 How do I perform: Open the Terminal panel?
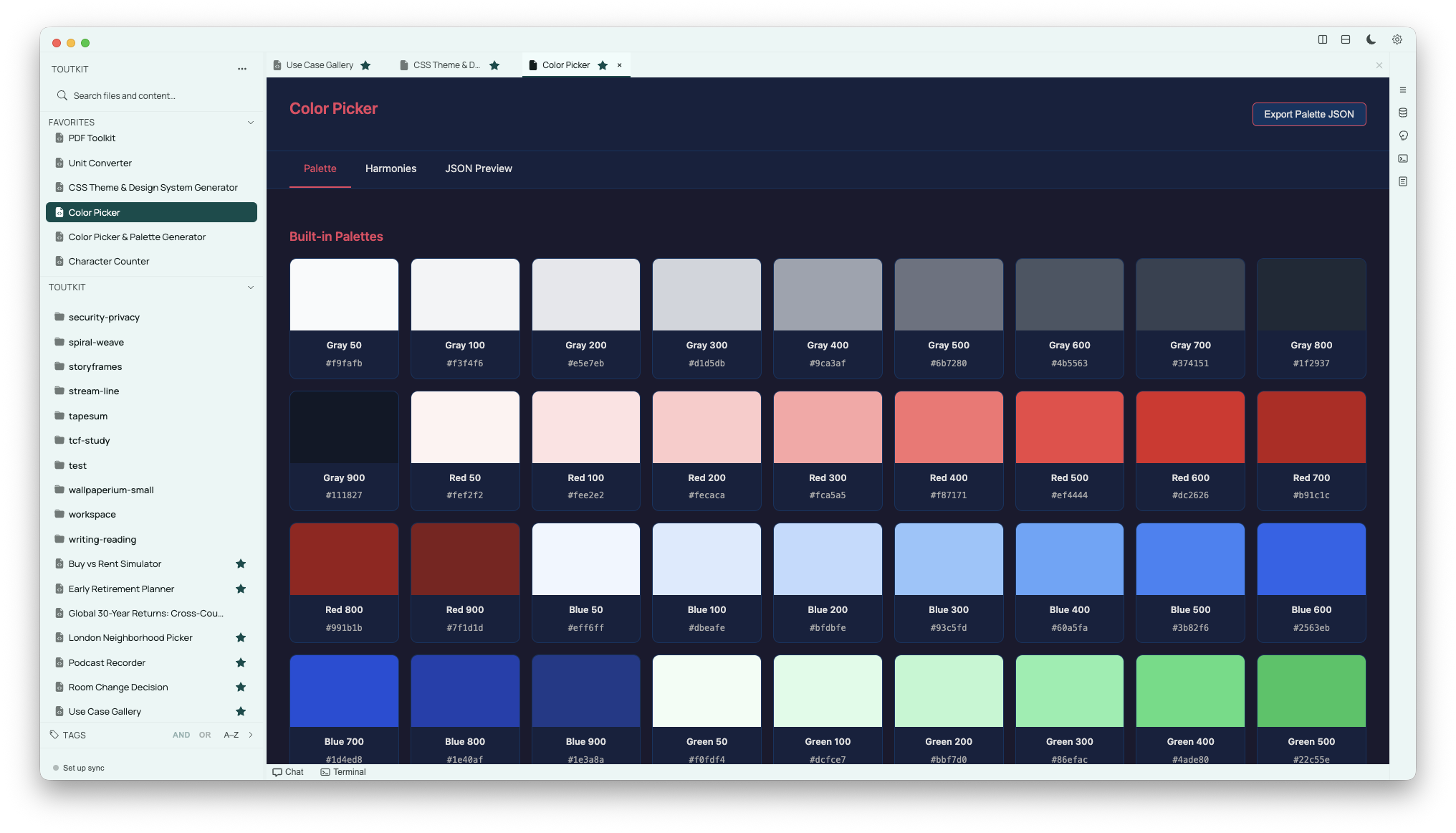coord(343,772)
